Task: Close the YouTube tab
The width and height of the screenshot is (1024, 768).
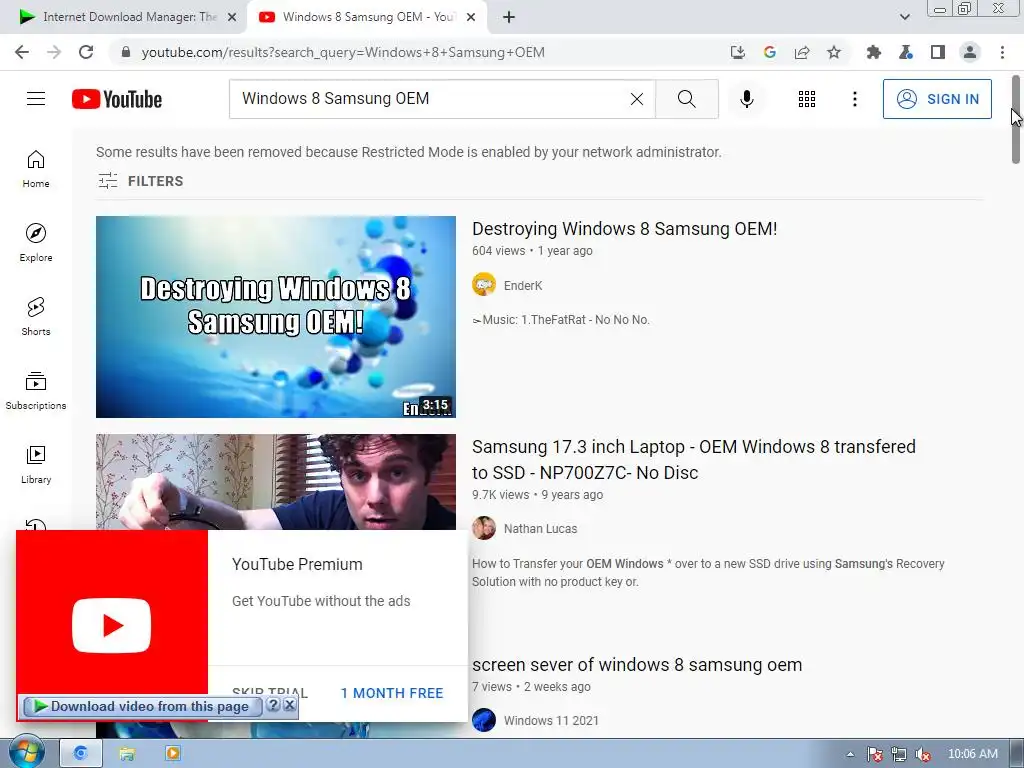Action: [471, 17]
